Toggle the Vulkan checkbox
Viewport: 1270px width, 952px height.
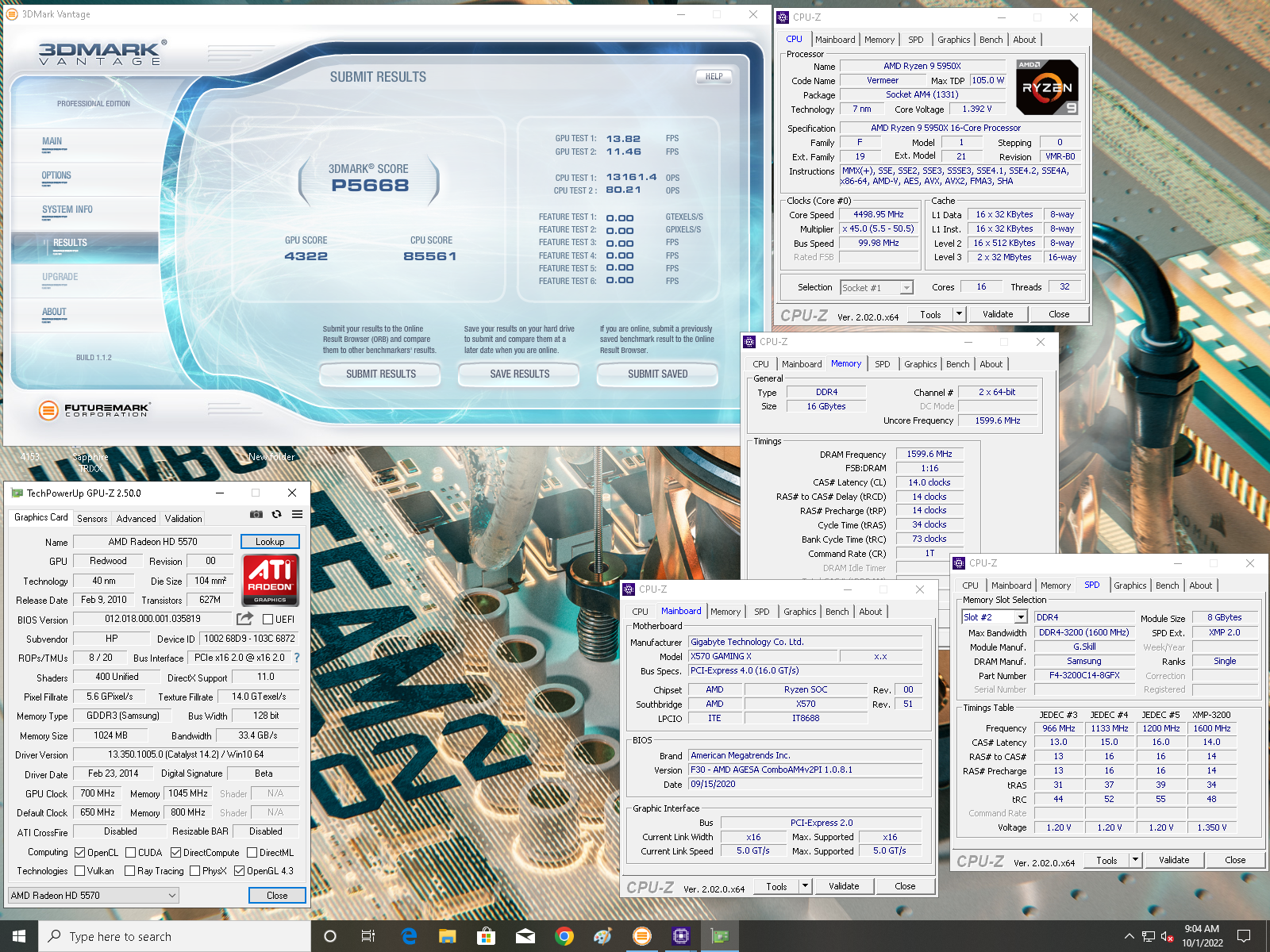[79, 871]
